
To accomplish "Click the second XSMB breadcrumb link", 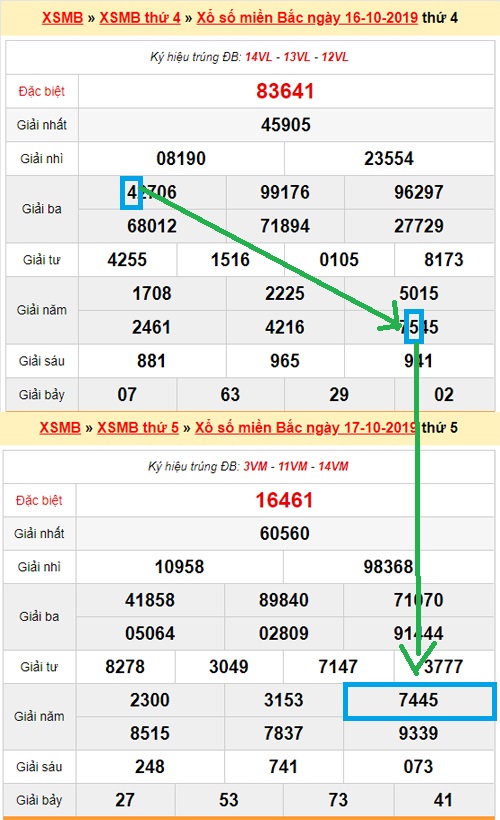I will pyautogui.click(x=60, y=427).
